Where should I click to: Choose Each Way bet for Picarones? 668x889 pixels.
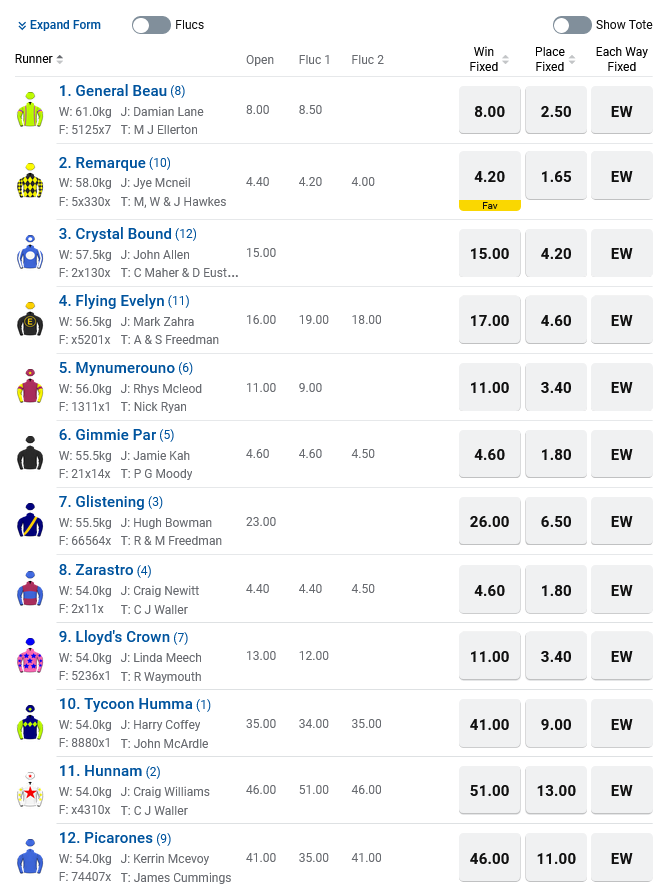622,858
